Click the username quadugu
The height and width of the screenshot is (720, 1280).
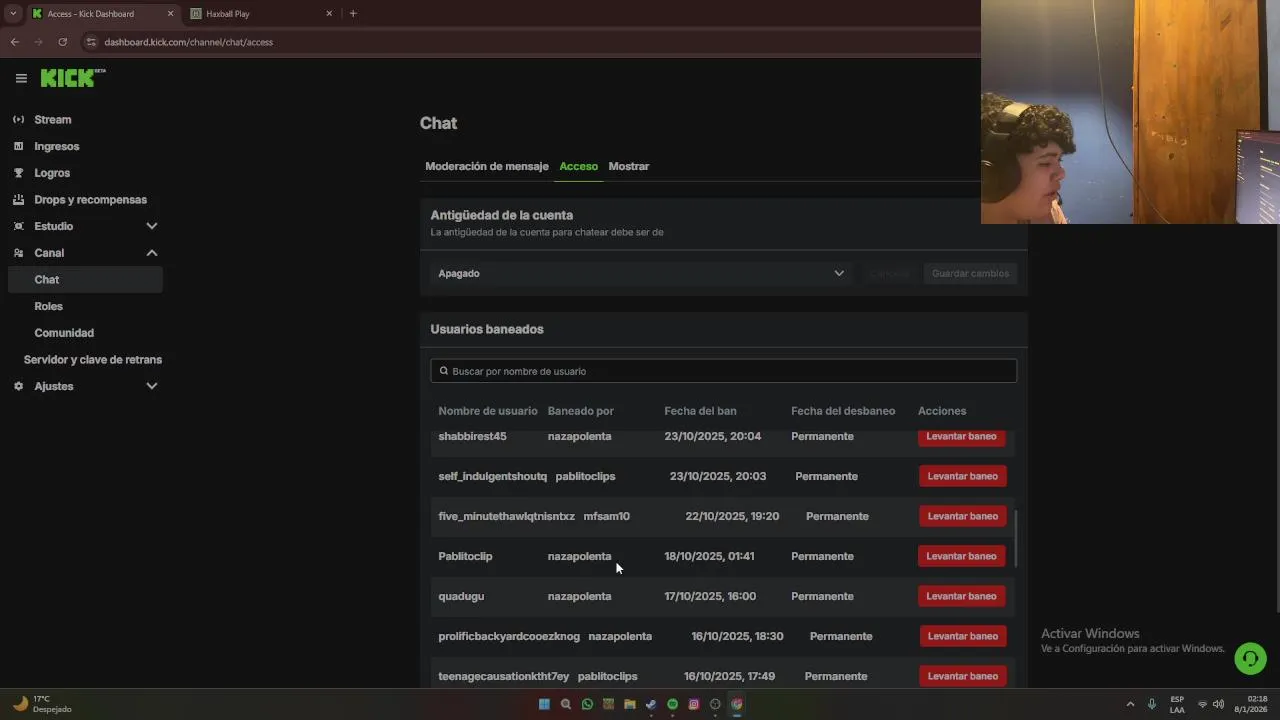tap(461, 596)
